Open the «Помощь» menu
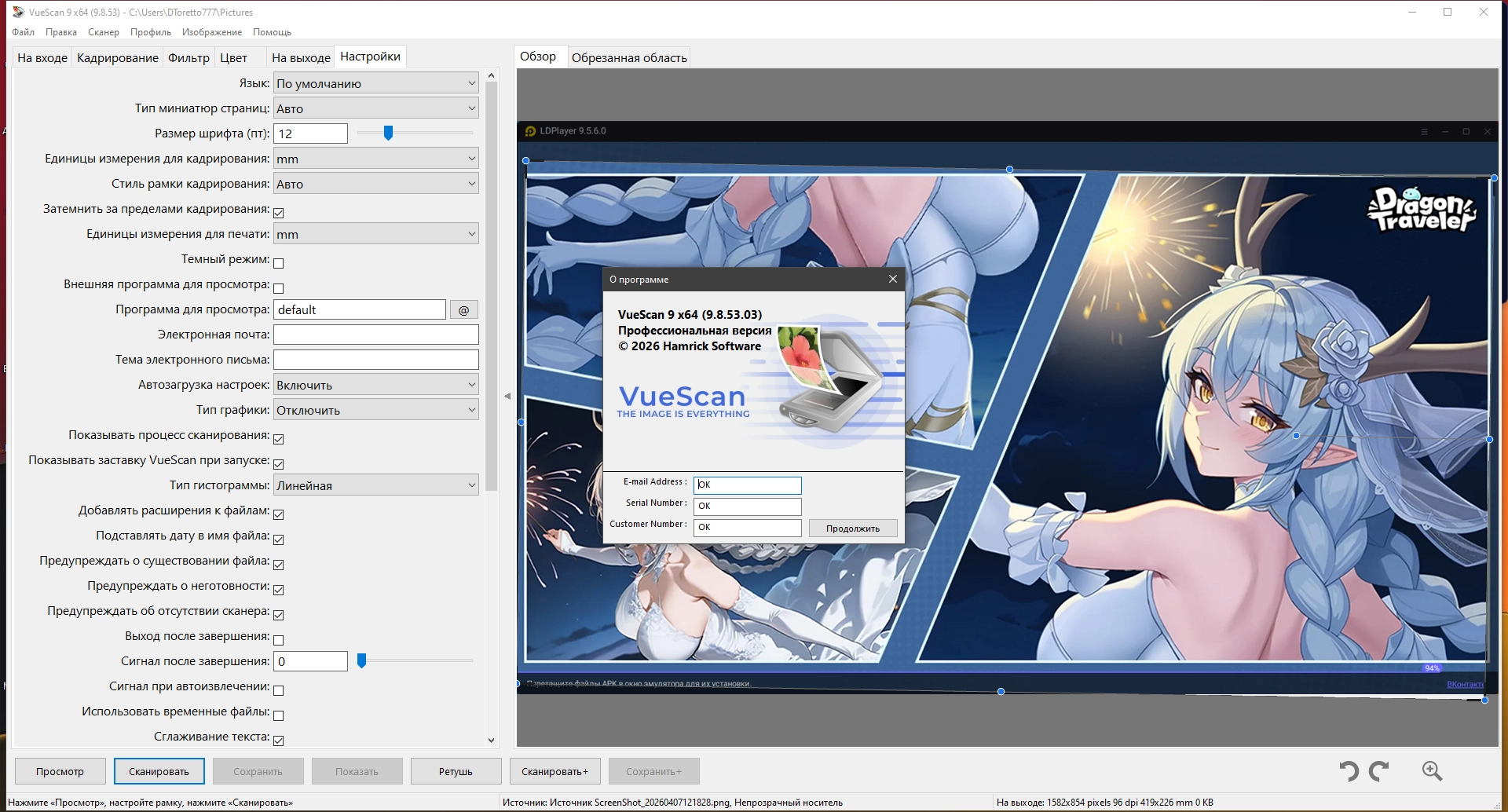1508x812 pixels. click(x=273, y=32)
